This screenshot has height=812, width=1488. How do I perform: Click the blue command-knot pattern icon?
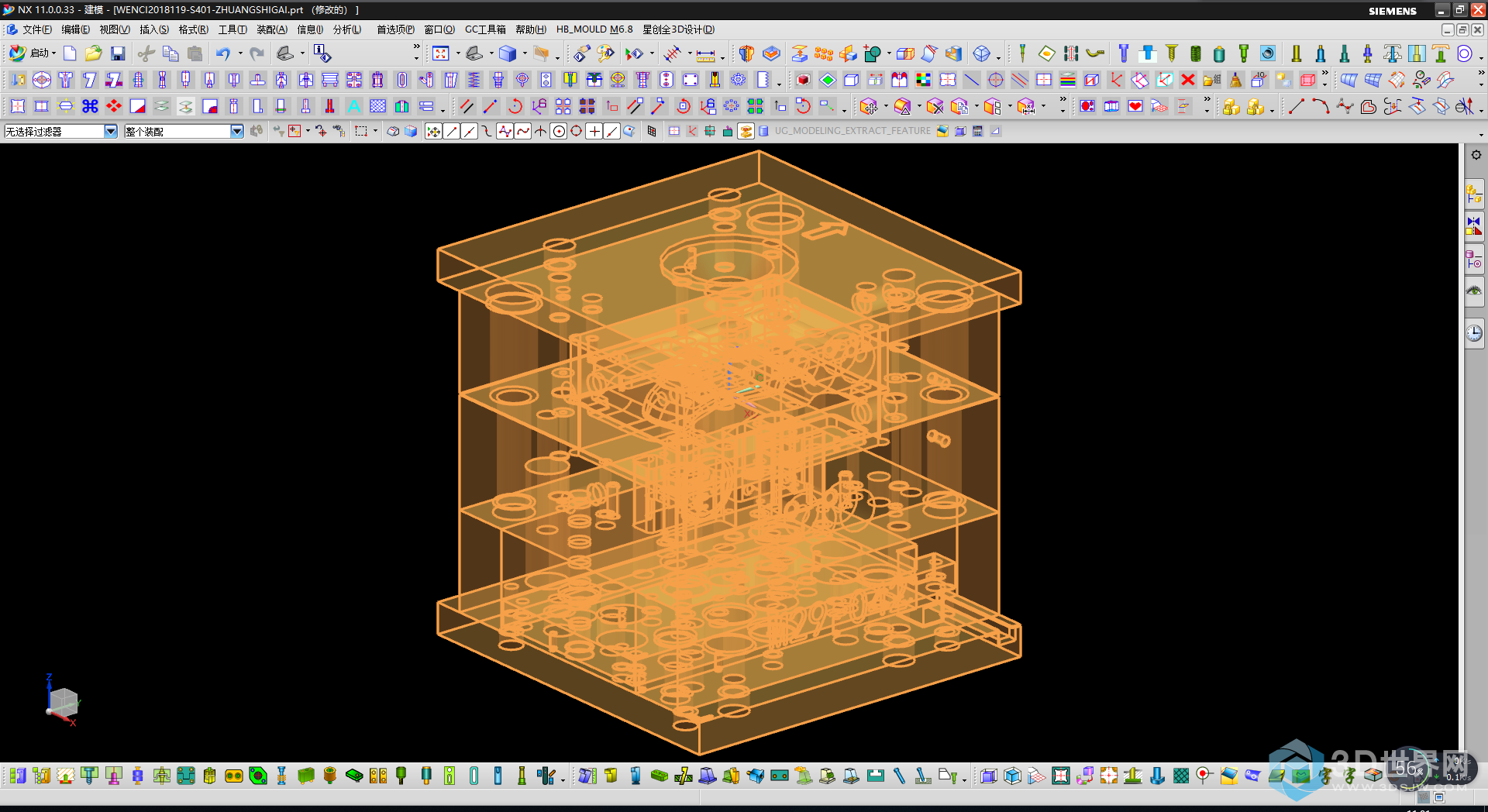click(x=90, y=106)
